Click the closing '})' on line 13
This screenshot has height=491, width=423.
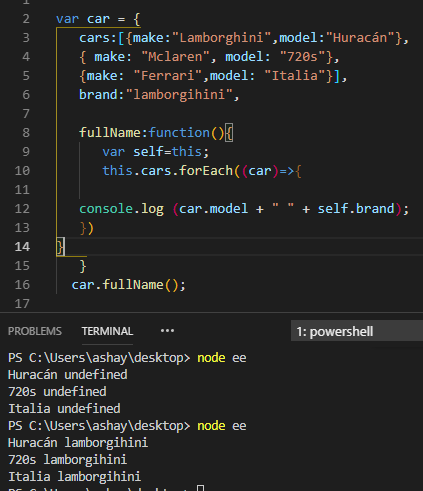click(87, 228)
